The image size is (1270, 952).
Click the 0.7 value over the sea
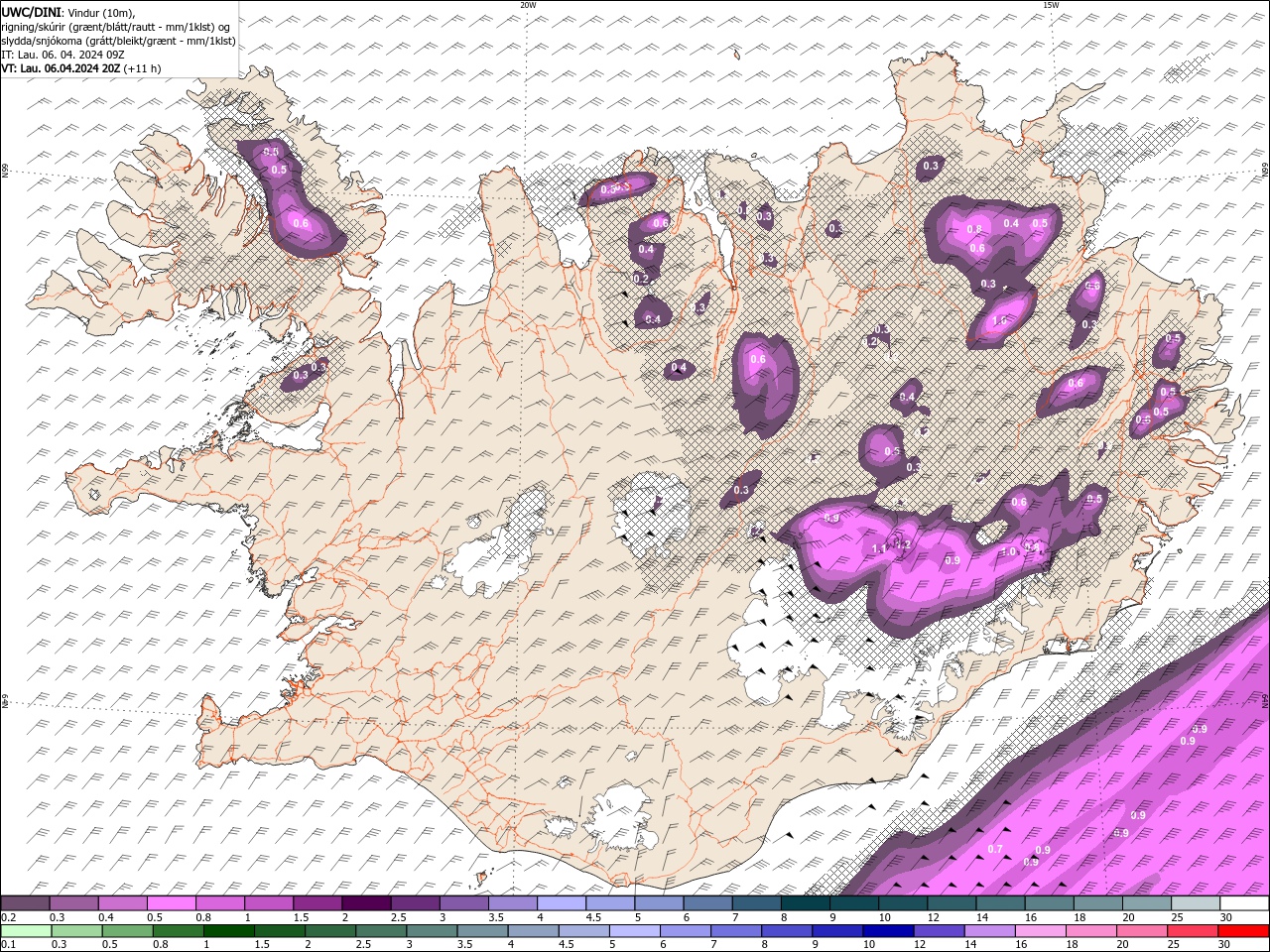[x=995, y=849]
